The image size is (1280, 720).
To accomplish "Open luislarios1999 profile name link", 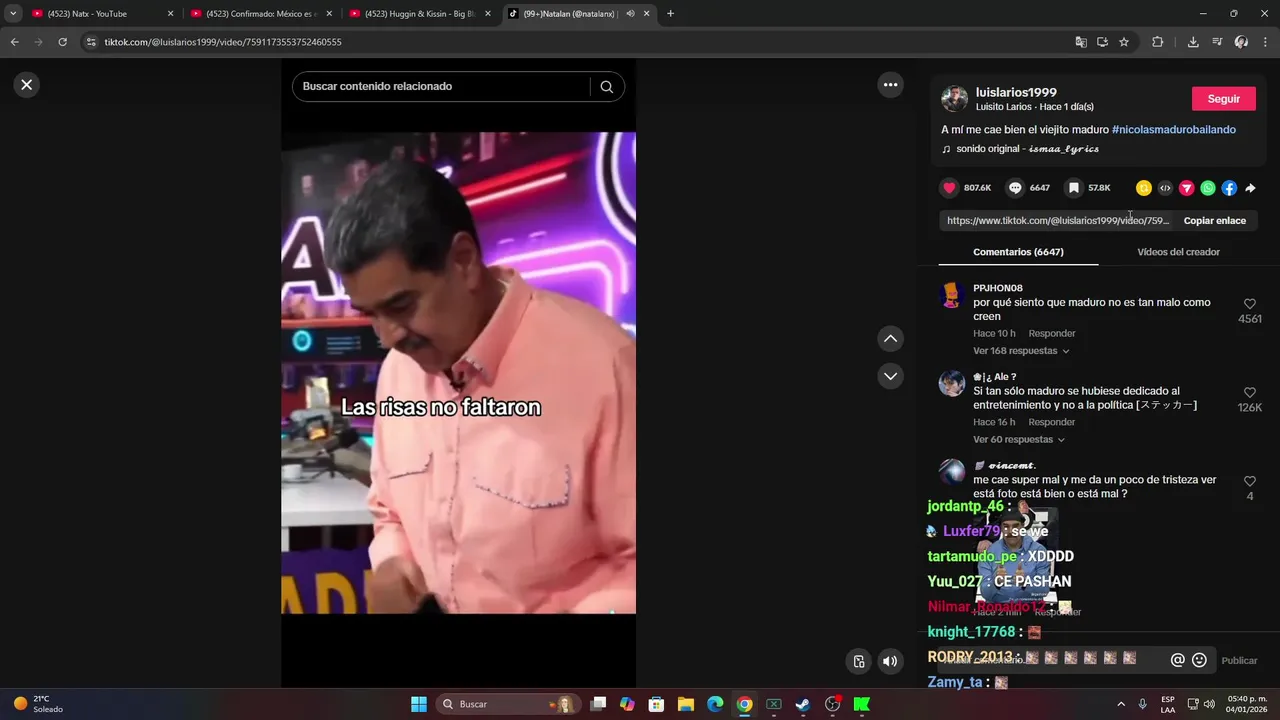I will tap(1016, 92).
